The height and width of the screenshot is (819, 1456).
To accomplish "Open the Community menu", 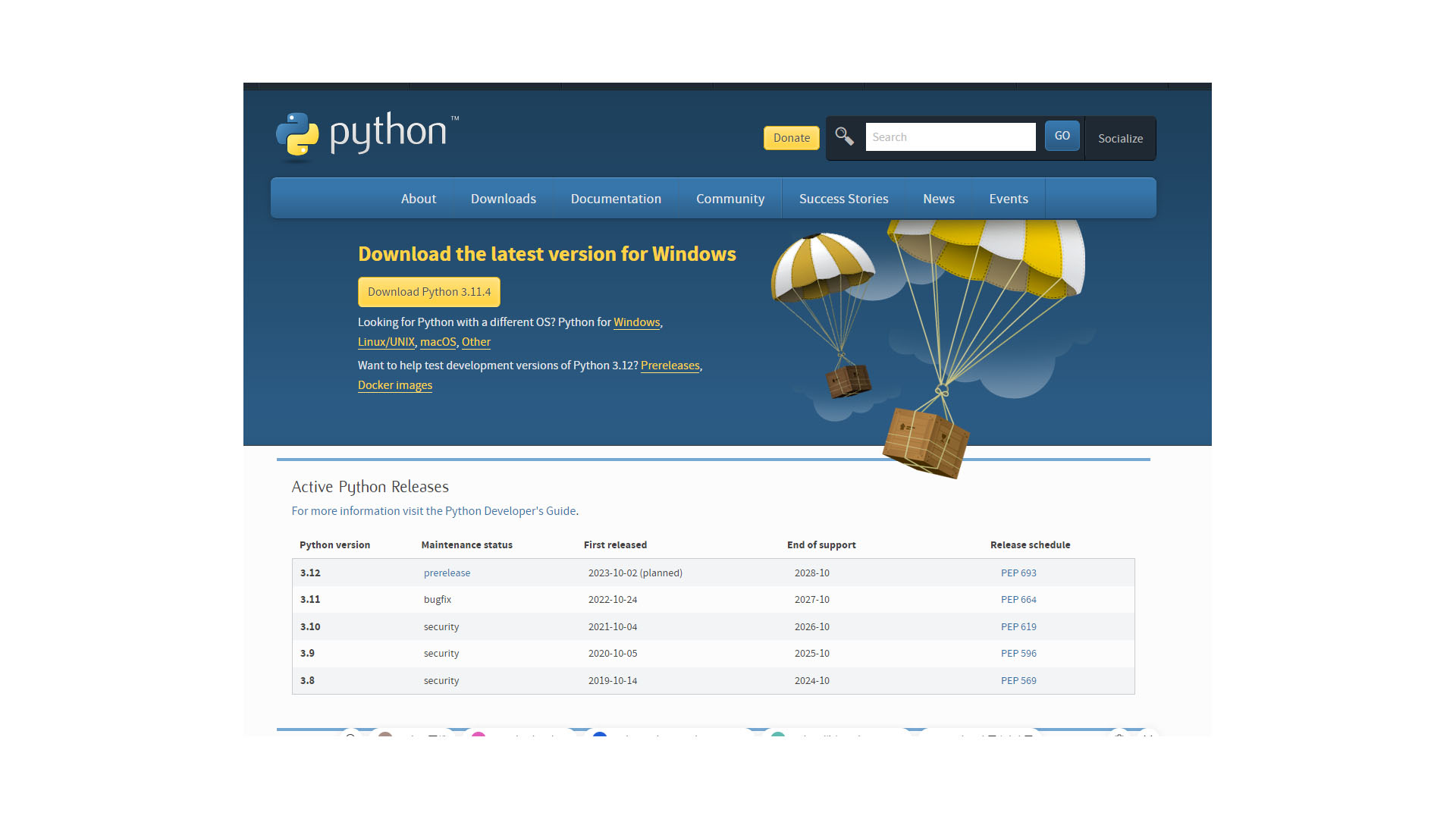I will (730, 199).
